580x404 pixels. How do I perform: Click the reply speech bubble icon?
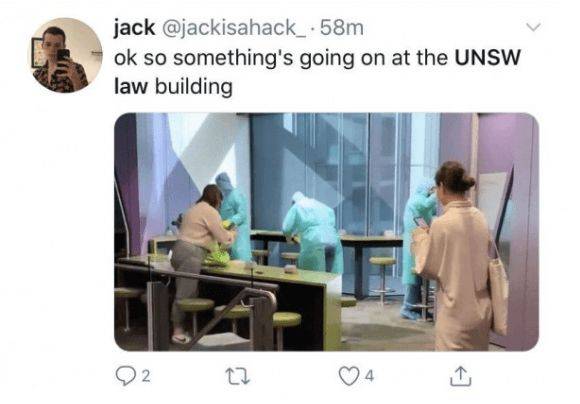(126, 376)
